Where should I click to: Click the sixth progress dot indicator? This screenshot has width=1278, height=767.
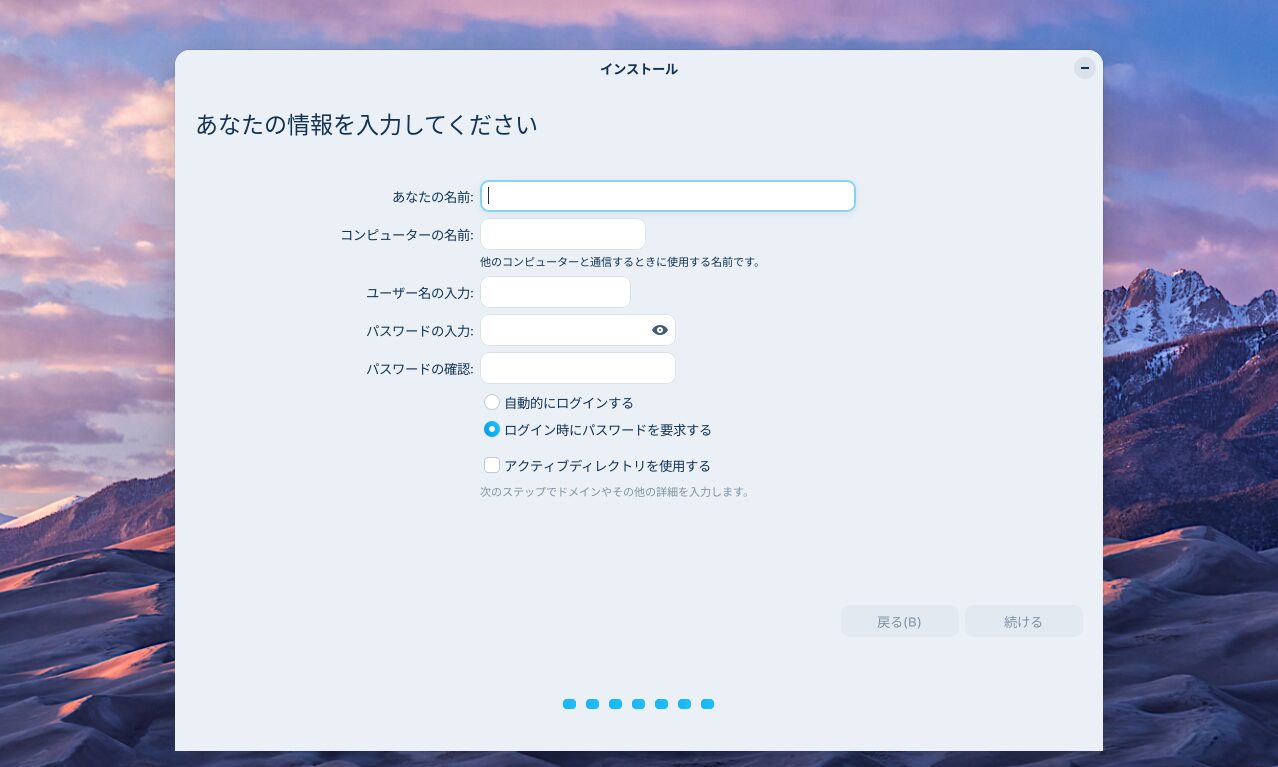click(x=684, y=704)
